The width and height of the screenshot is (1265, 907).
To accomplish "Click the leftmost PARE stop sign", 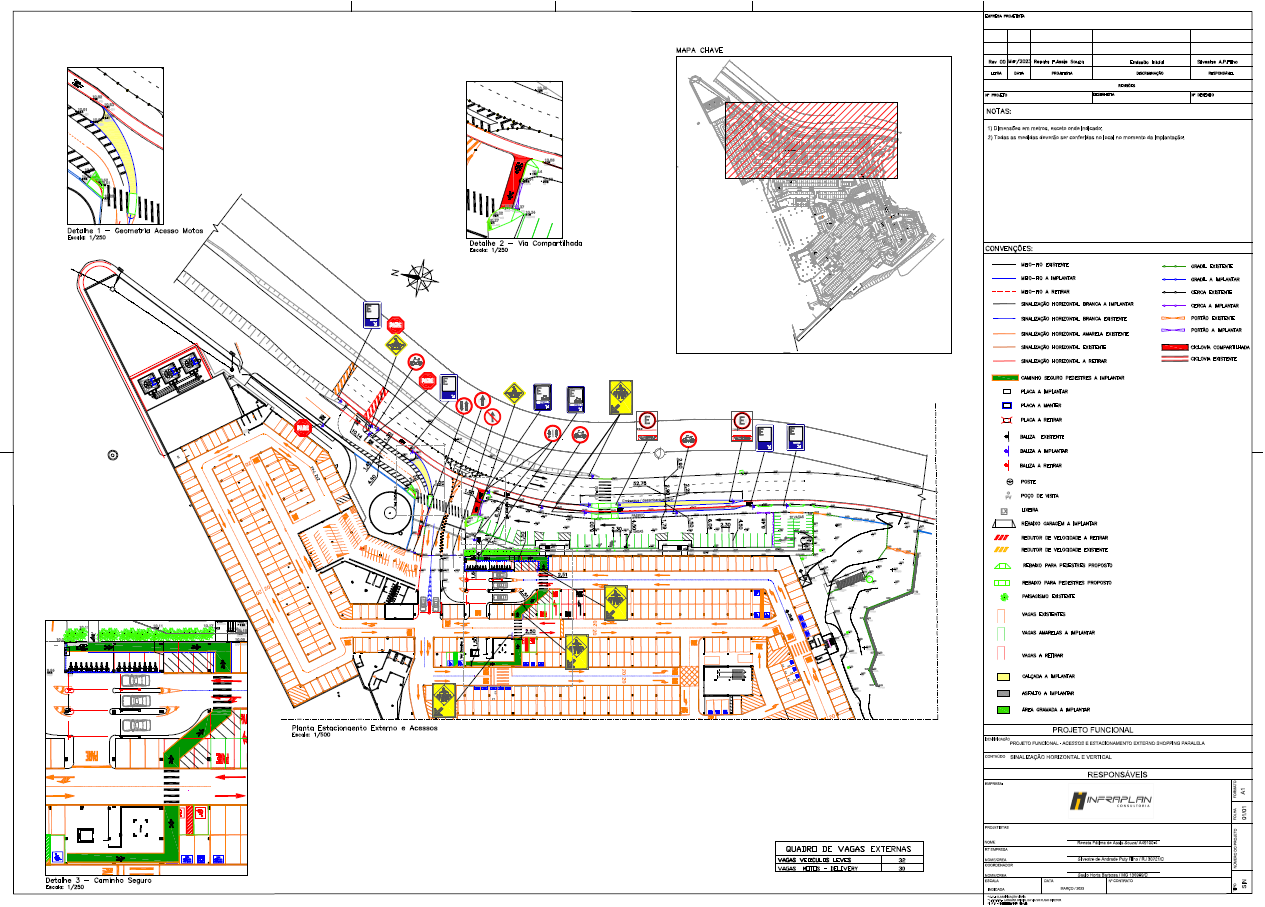I will [302, 428].
